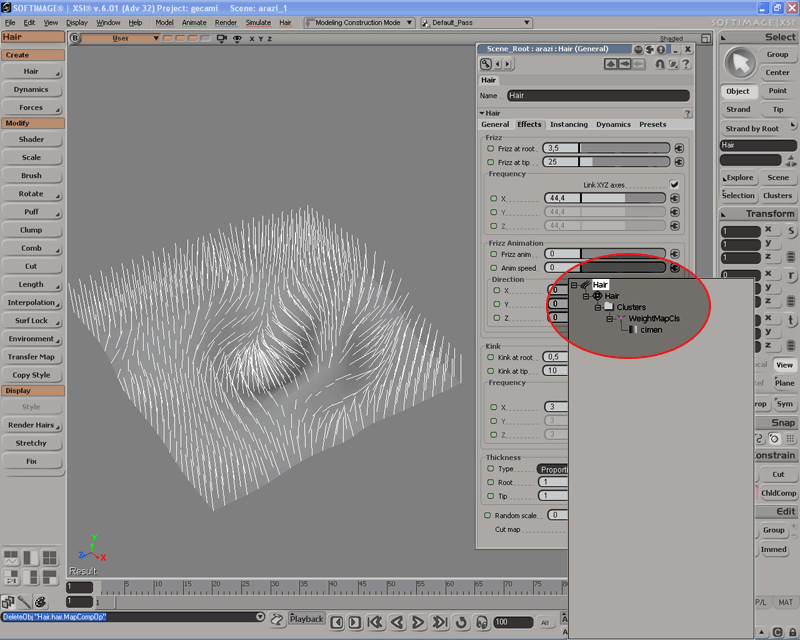Toggle Link XYZ axes checkbox
This screenshot has width=800, height=640.
point(674,185)
